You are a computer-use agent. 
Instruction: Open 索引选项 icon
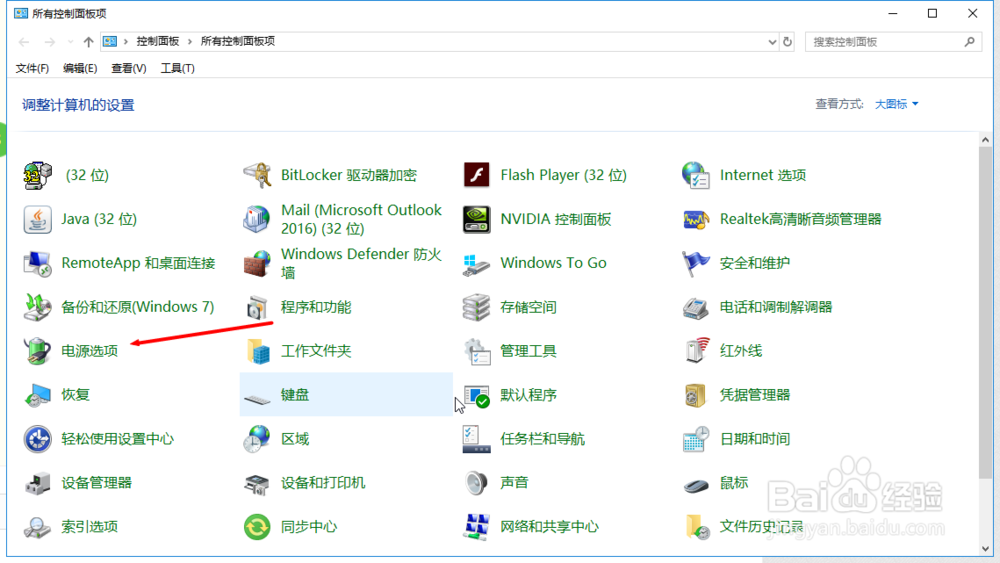pos(37,527)
